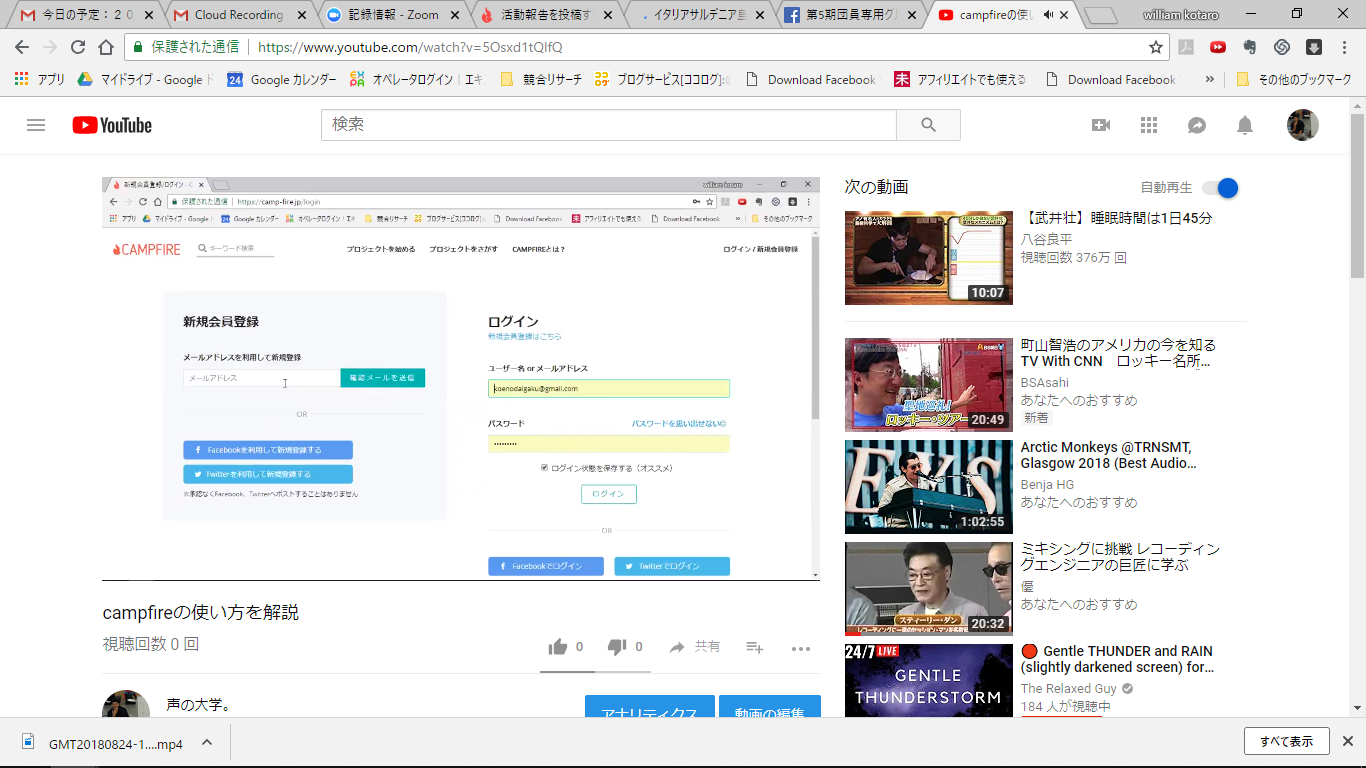The image size is (1366, 768).
Task: Open the YouTube apps grid icon
Action: click(1149, 125)
